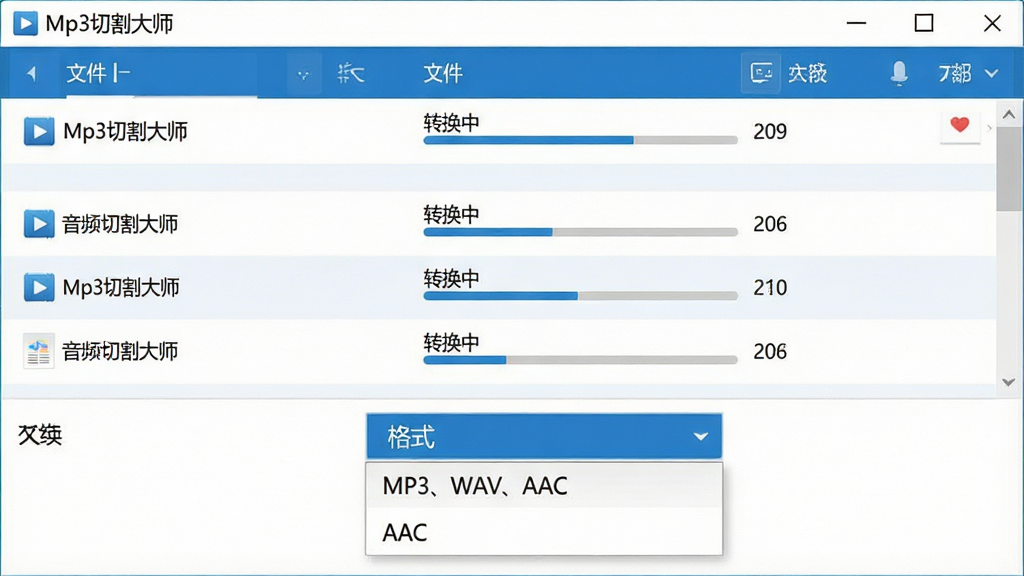Click the document music icon in last row
Image resolution: width=1024 pixels, height=576 pixels.
[x=39, y=351]
